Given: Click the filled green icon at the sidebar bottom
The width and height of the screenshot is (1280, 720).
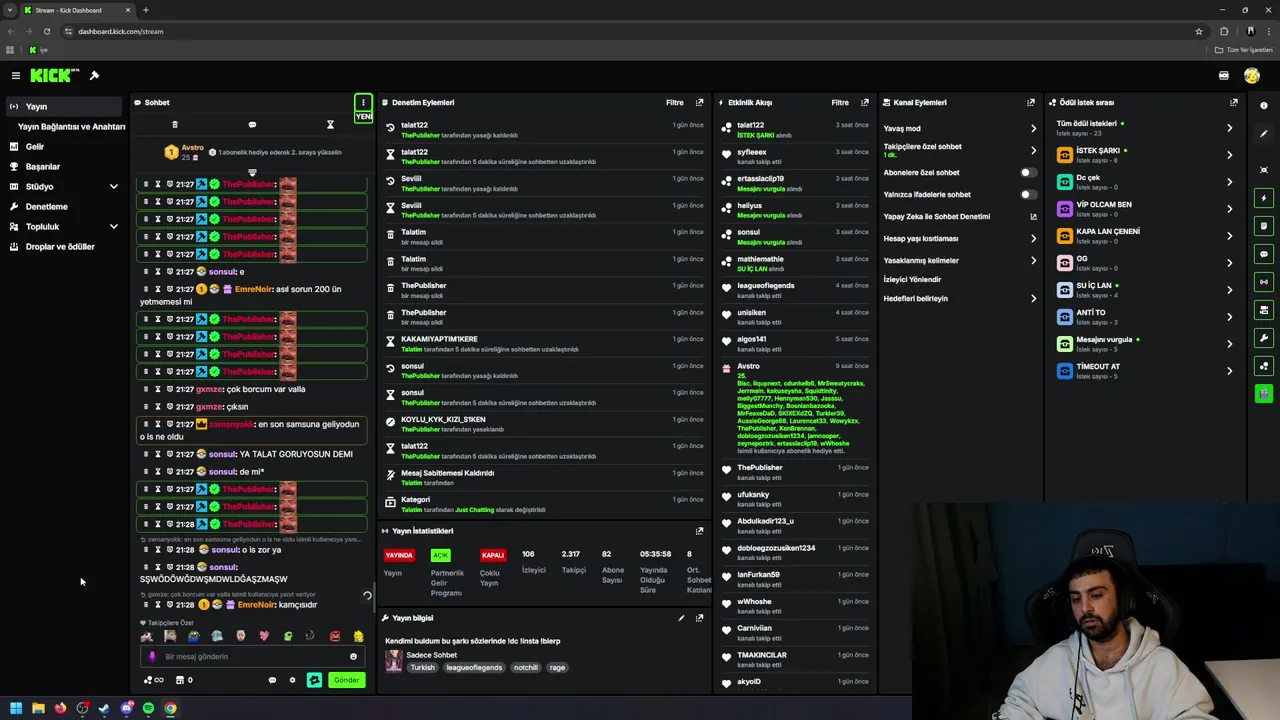Looking at the screenshot, I should (1264, 394).
